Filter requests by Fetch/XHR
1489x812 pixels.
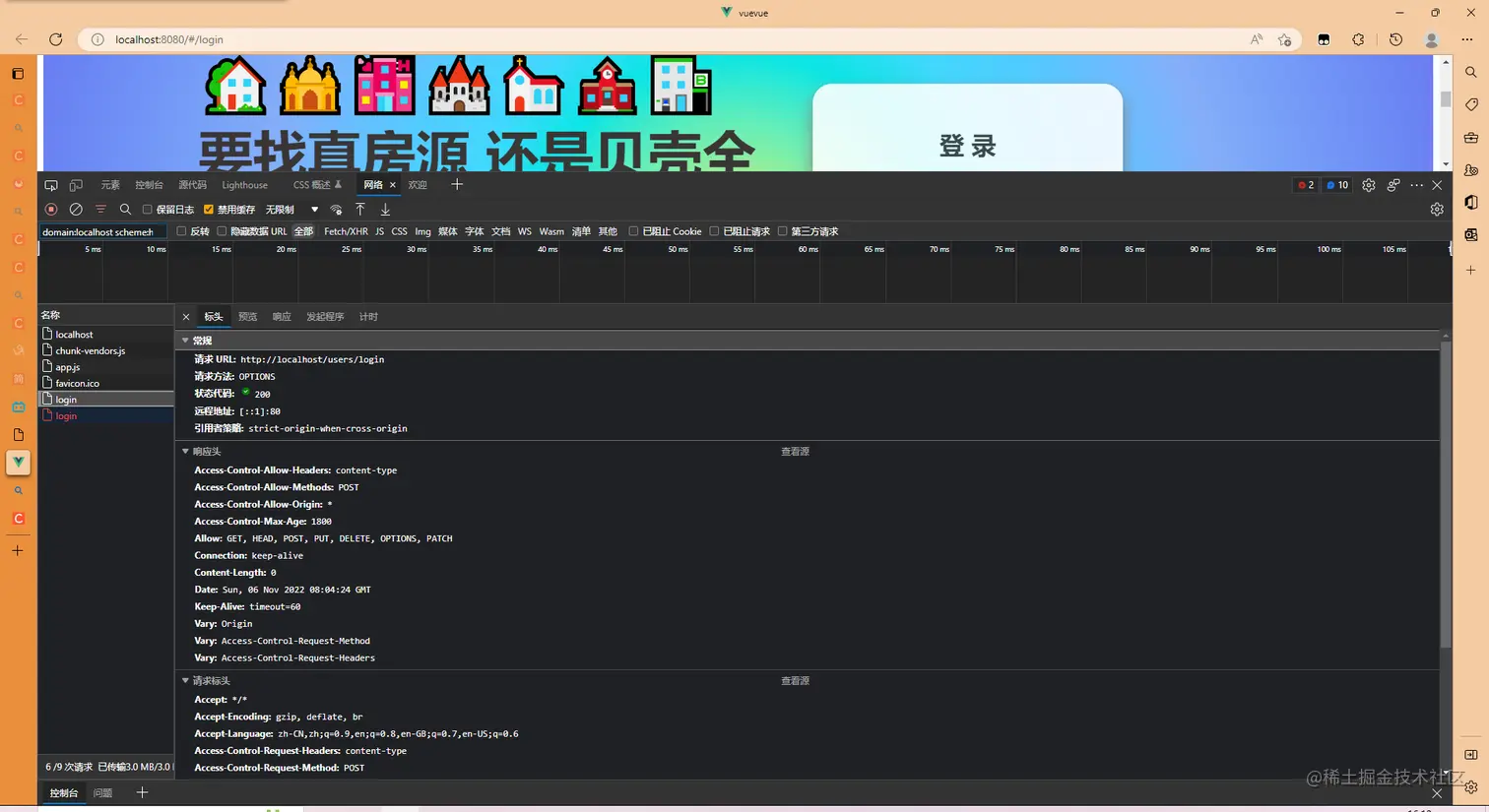click(346, 231)
